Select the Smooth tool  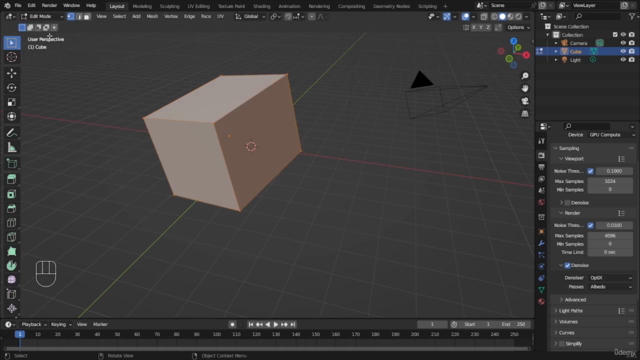click(11, 280)
